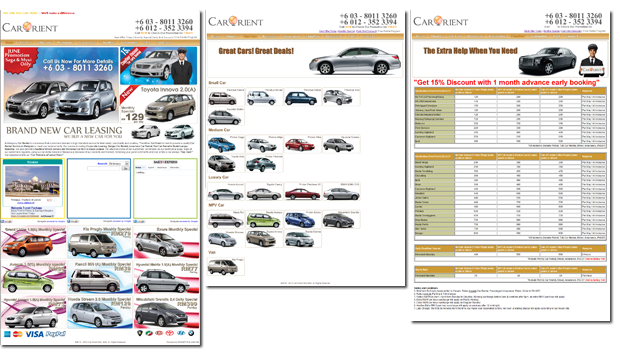Click the Toyota Innova 2.0(A) promotion banner
The height and width of the screenshot is (360, 620).
pos(159,104)
